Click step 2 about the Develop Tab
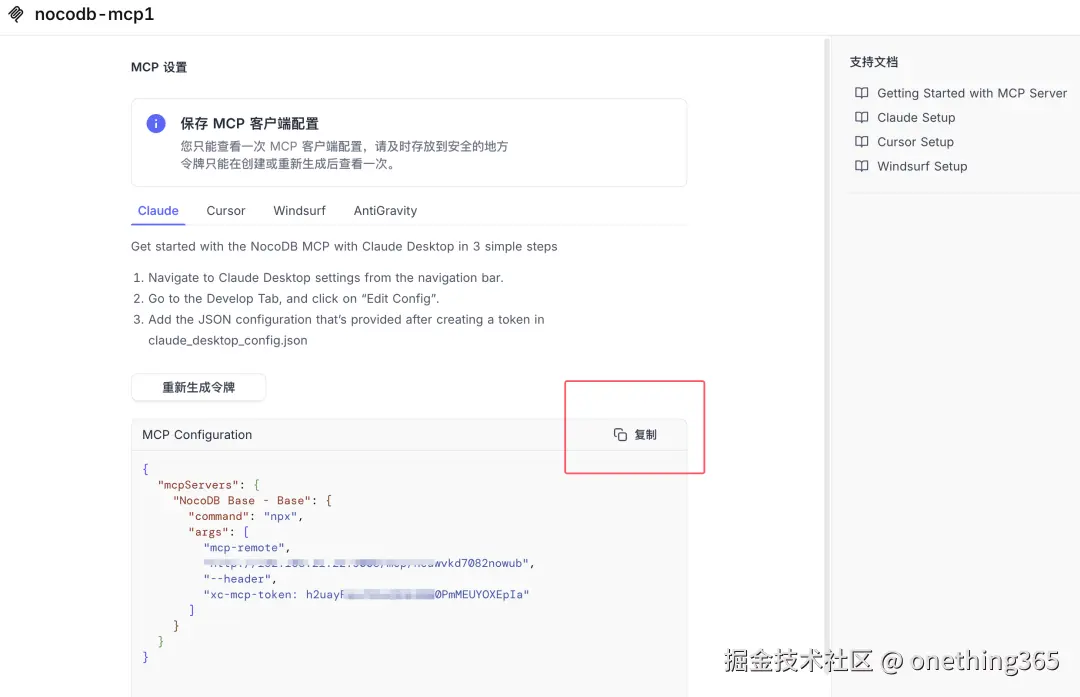Image resolution: width=1080 pixels, height=697 pixels. [286, 298]
